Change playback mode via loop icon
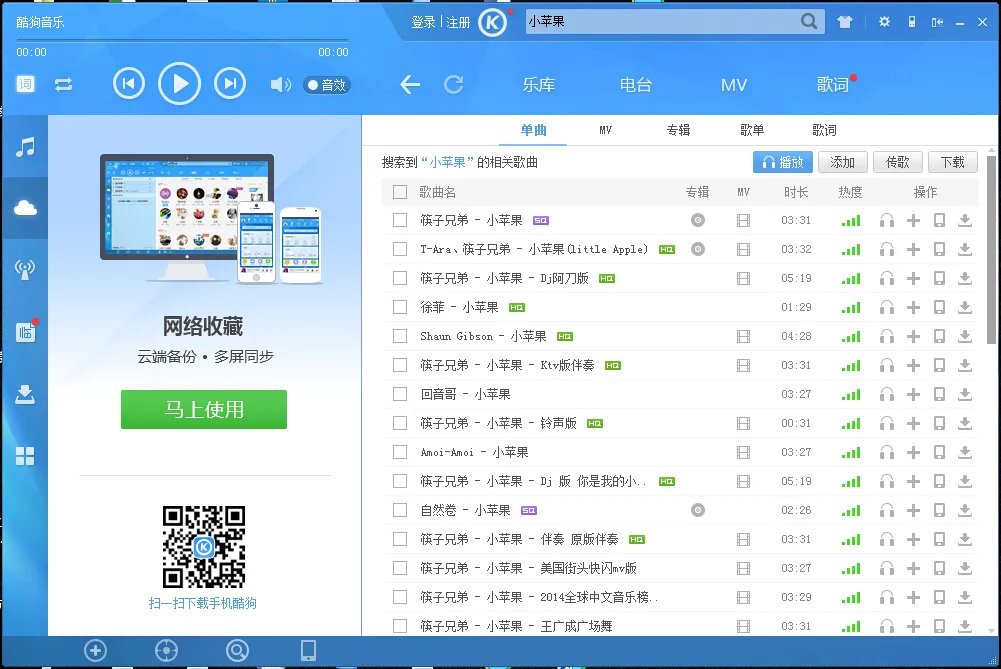 [x=63, y=85]
